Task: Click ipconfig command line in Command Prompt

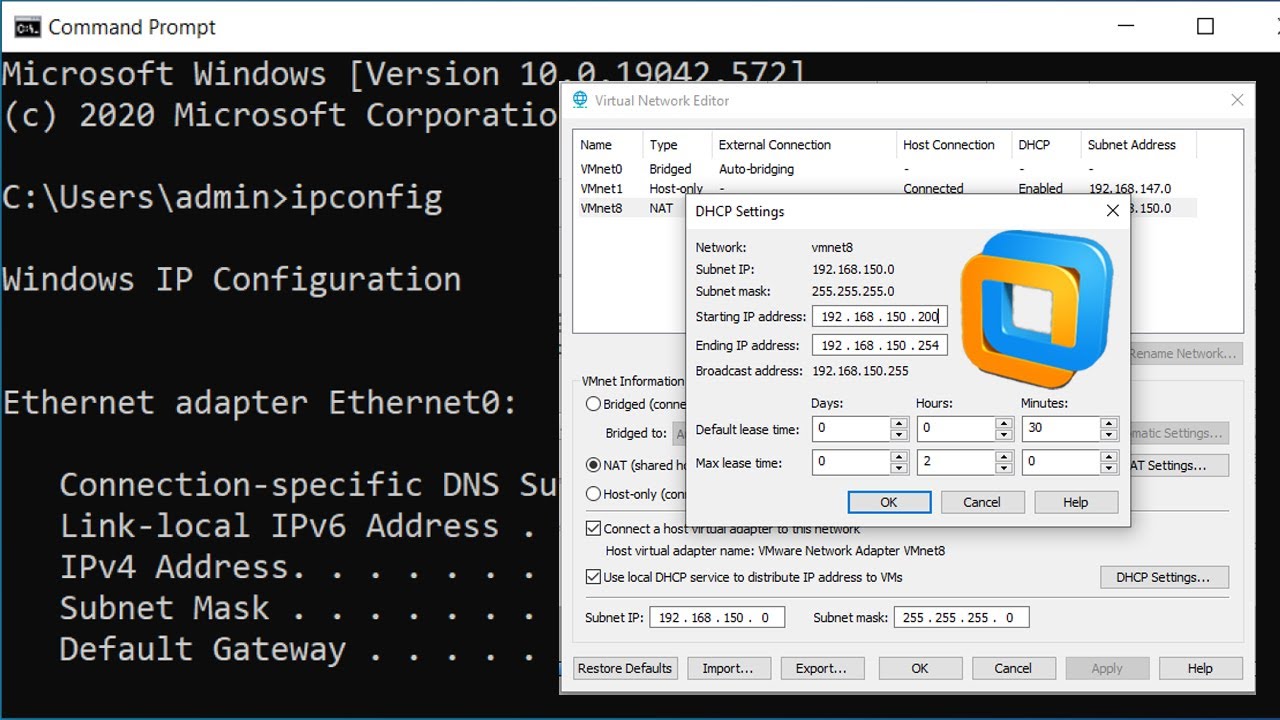Action: pos(222,197)
